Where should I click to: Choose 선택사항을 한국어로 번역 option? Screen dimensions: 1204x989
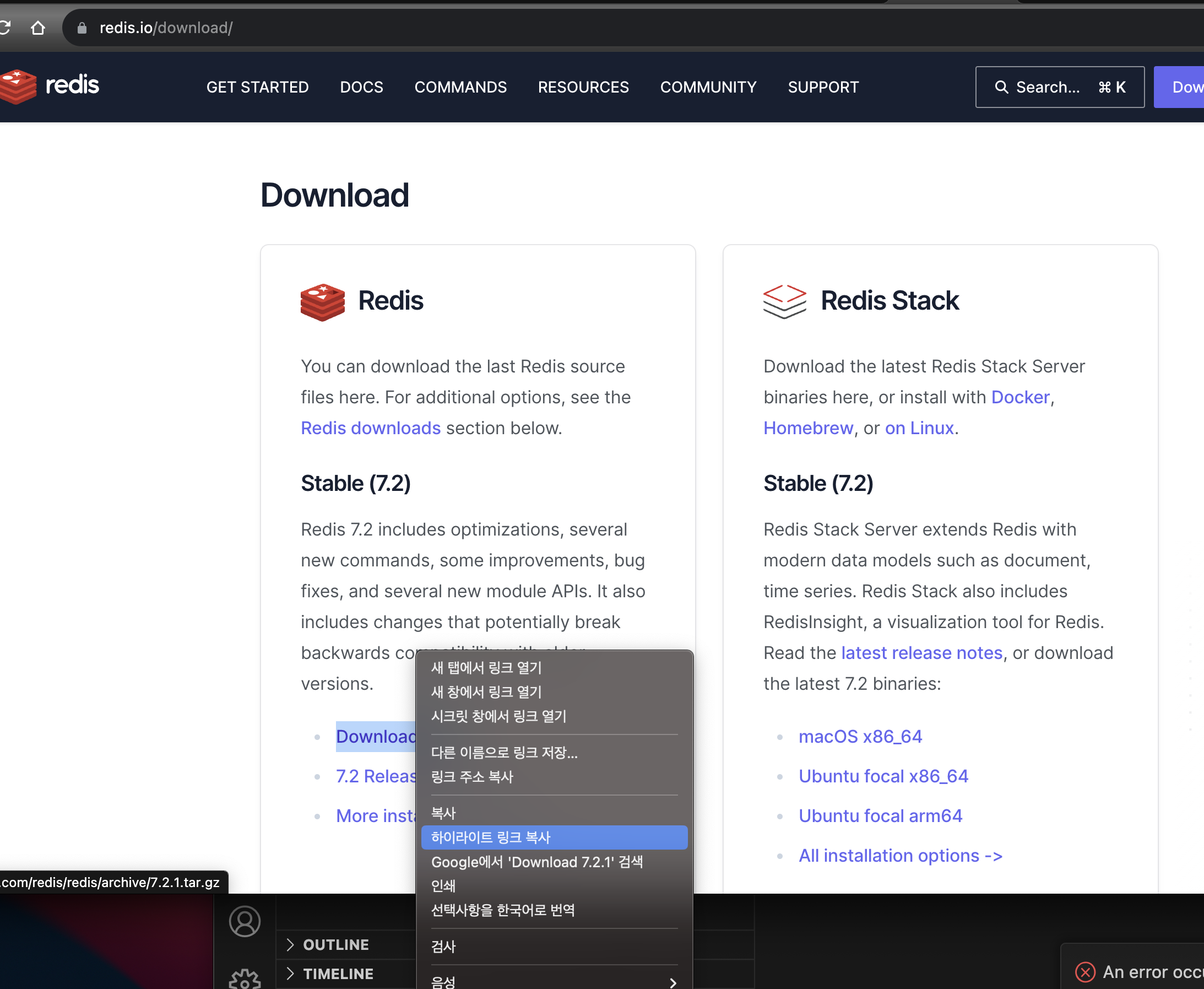click(x=554, y=910)
